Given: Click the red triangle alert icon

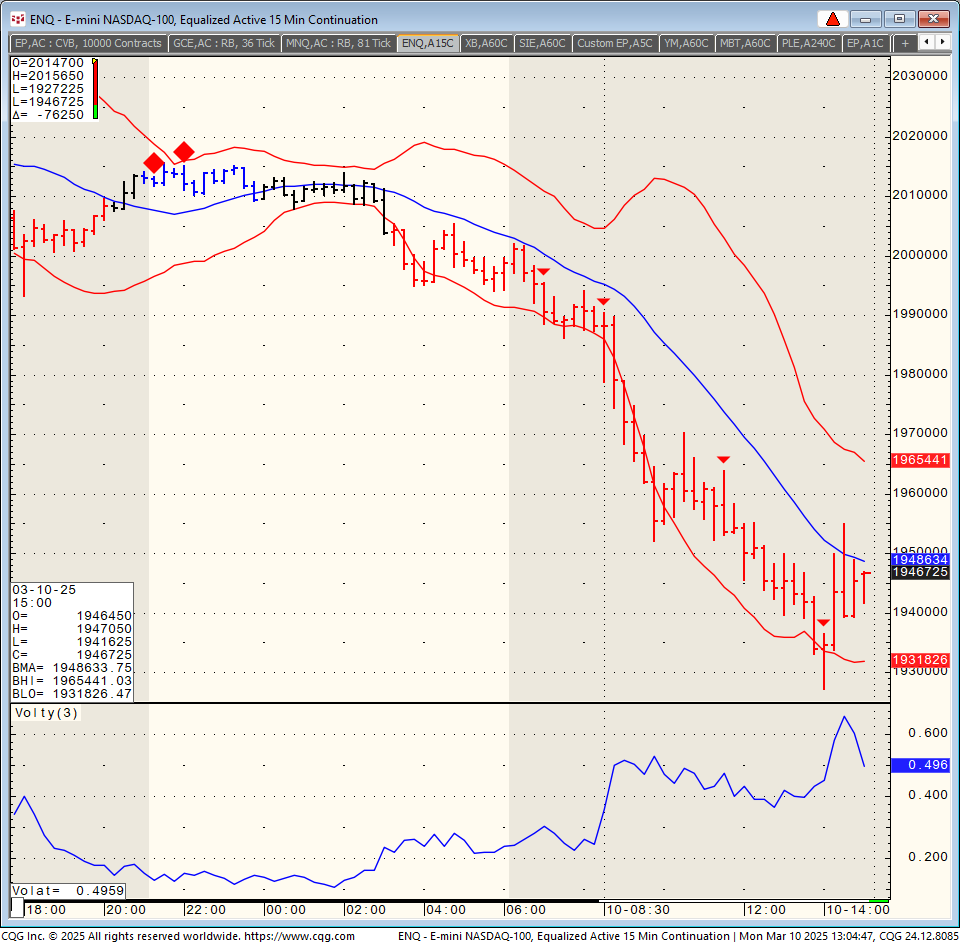Looking at the screenshot, I should [x=833, y=20].
